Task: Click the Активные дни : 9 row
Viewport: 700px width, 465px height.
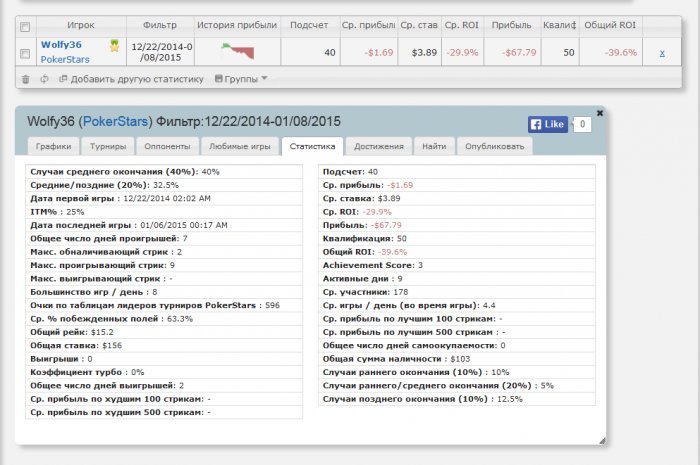Action: 457,279
